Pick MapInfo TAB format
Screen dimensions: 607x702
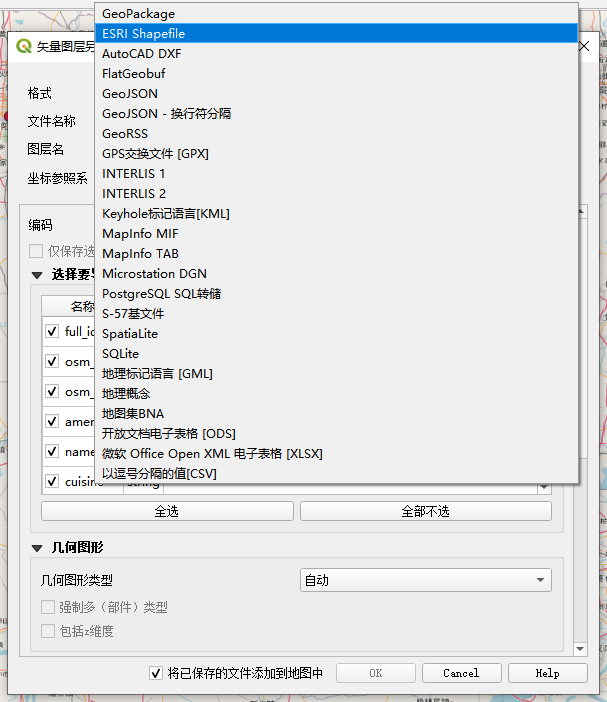(x=336, y=253)
